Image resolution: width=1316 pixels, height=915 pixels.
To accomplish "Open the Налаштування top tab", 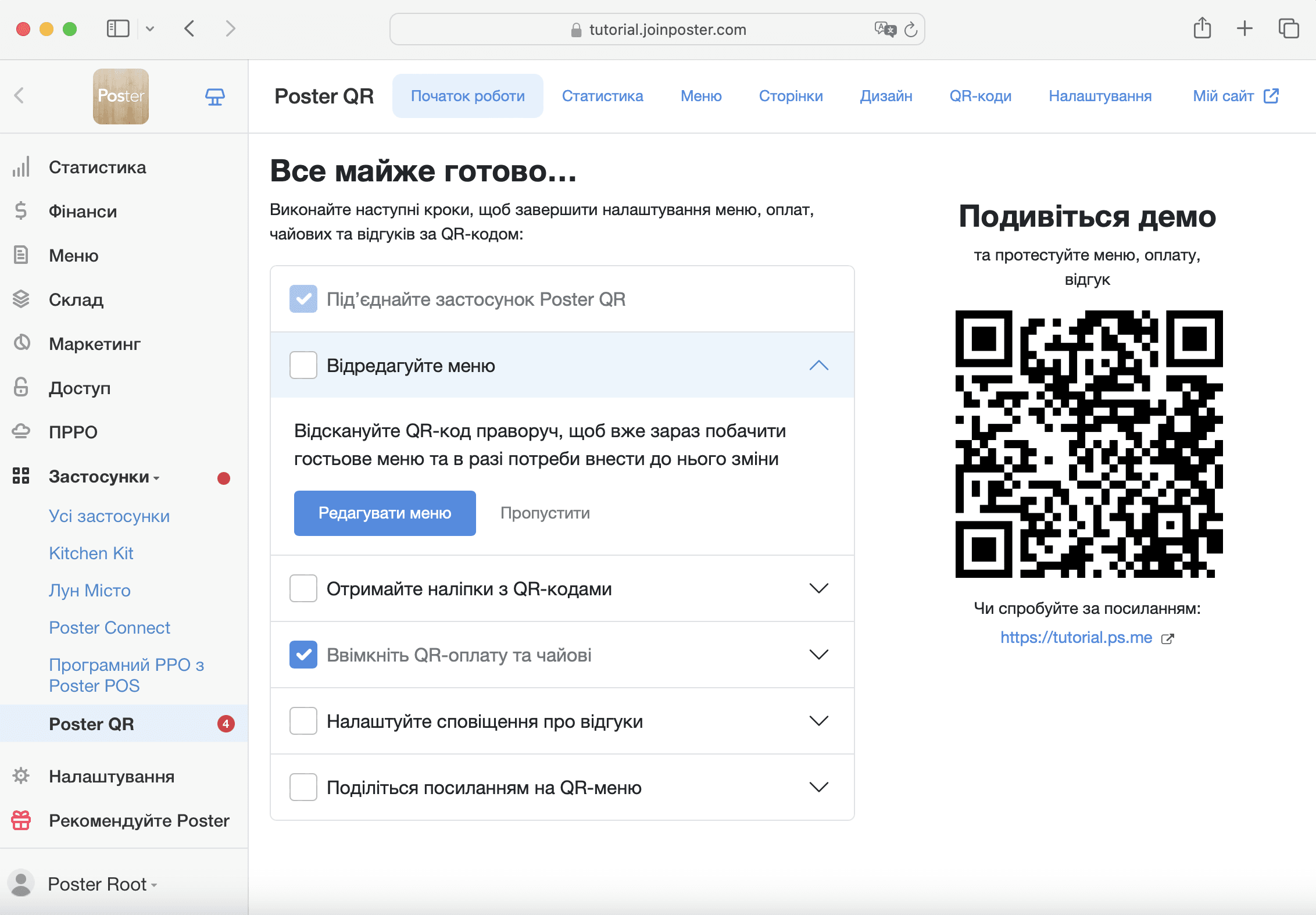I will click(1100, 96).
